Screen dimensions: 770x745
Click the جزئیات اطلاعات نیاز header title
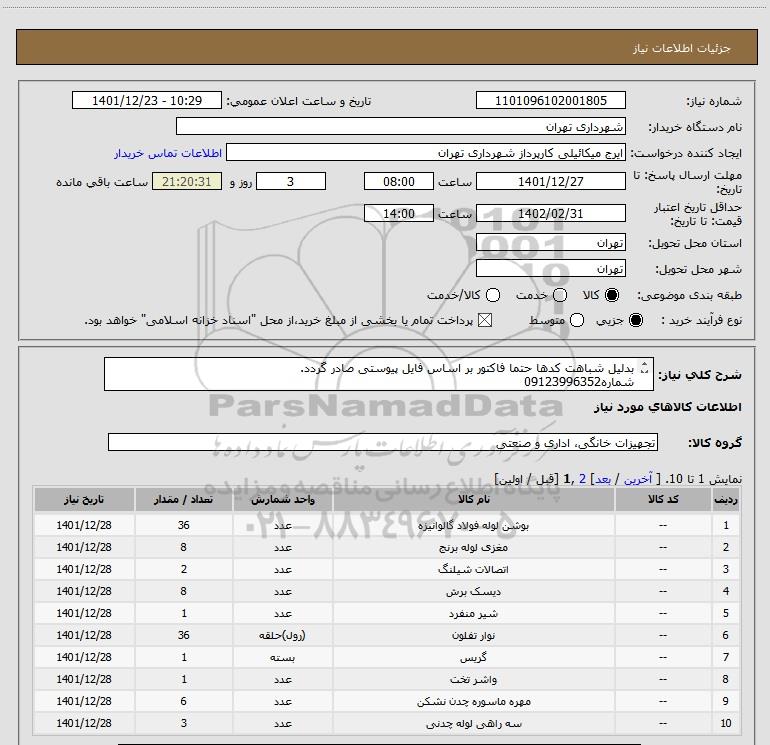[682, 48]
